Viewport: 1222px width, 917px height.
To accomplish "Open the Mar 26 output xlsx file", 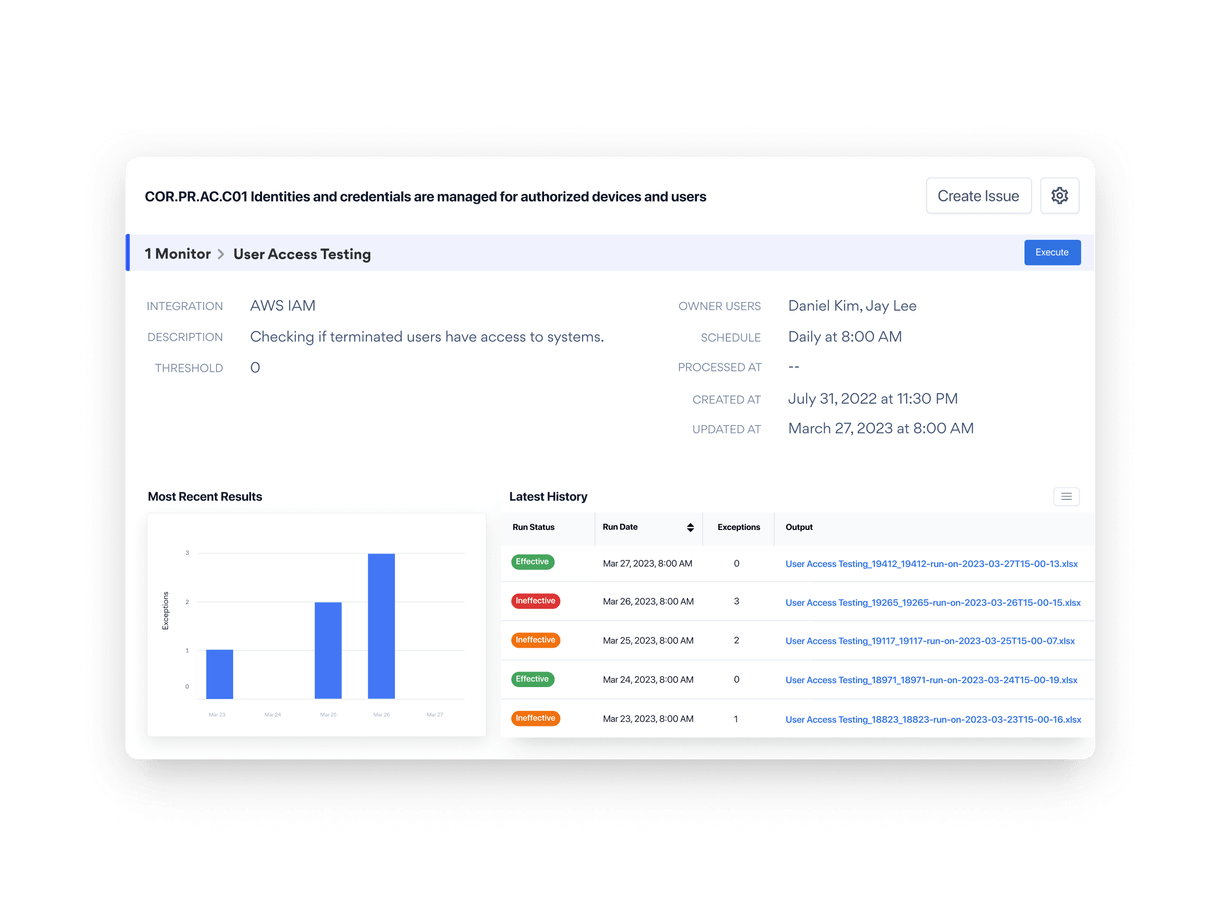I will 932,603.
